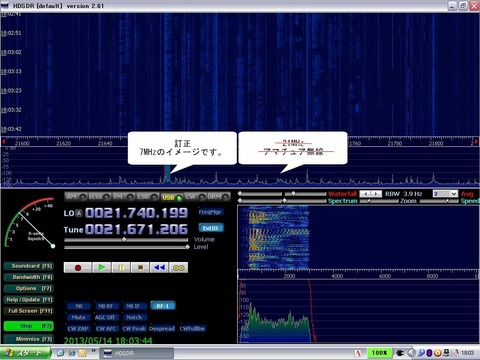Image resolution: width=480 pixels, height=360 pixels.
Task: Expand quick launch chevron in taskbar
Action: 94,351
